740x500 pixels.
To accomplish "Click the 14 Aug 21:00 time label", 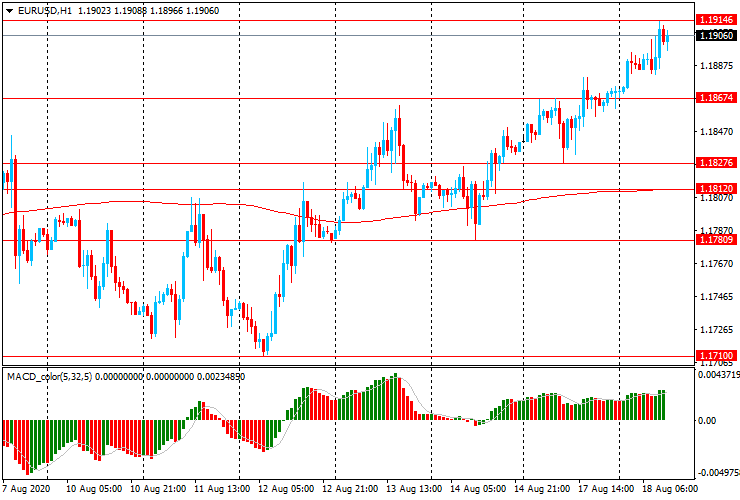I will coord(542,488).
